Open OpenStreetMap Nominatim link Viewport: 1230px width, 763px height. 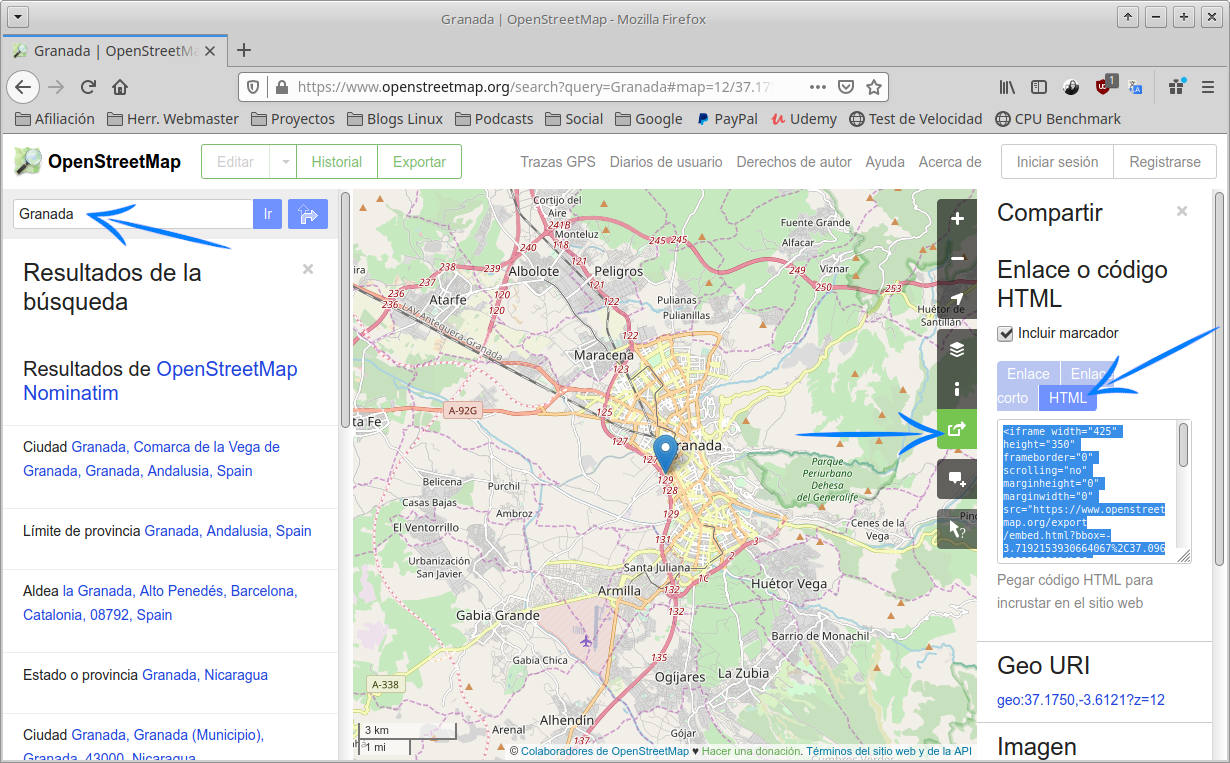pos(160,381)
